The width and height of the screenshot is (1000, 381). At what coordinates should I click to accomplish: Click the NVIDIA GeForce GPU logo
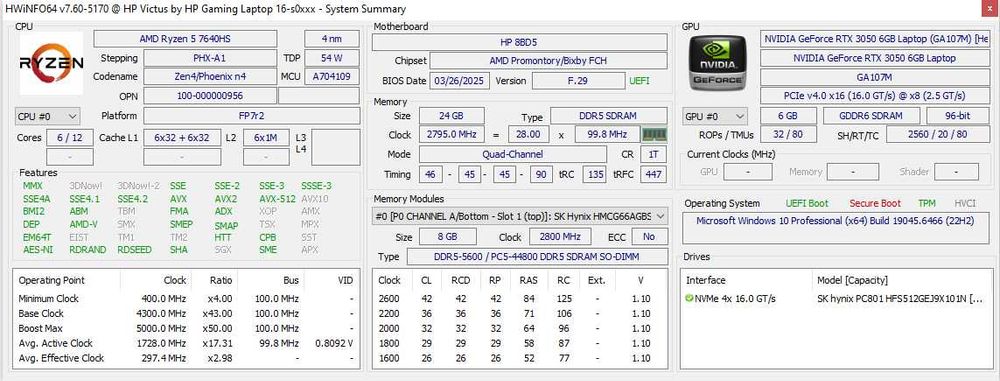[x=717, y=63]
